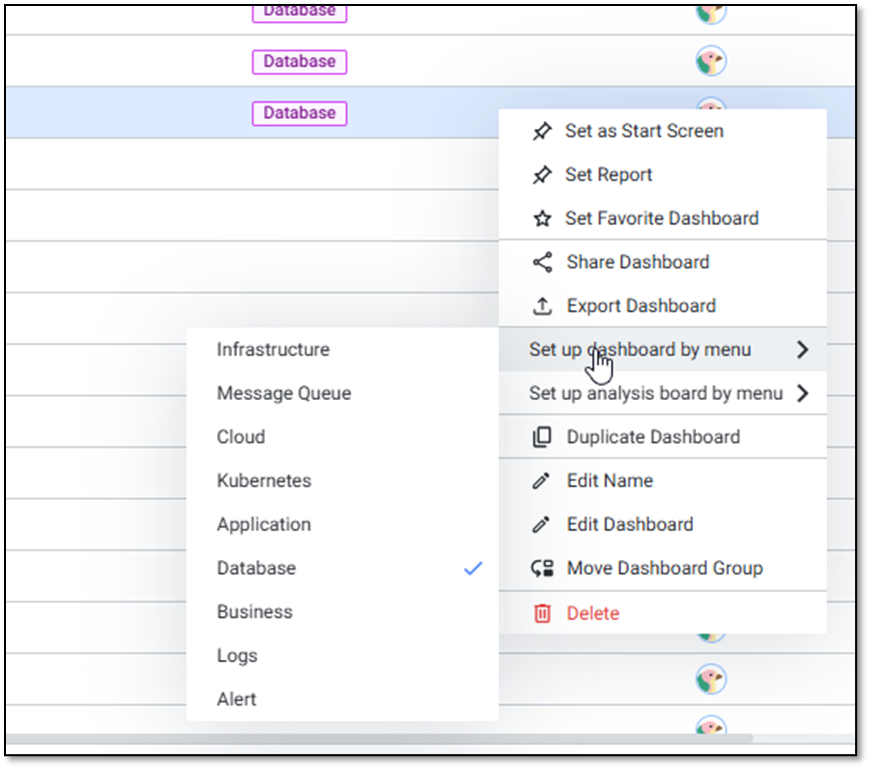Viewport: 870px width, 769px height.
Task: Click the Database tag in highlighted row
Action: (x=299, y=113)
